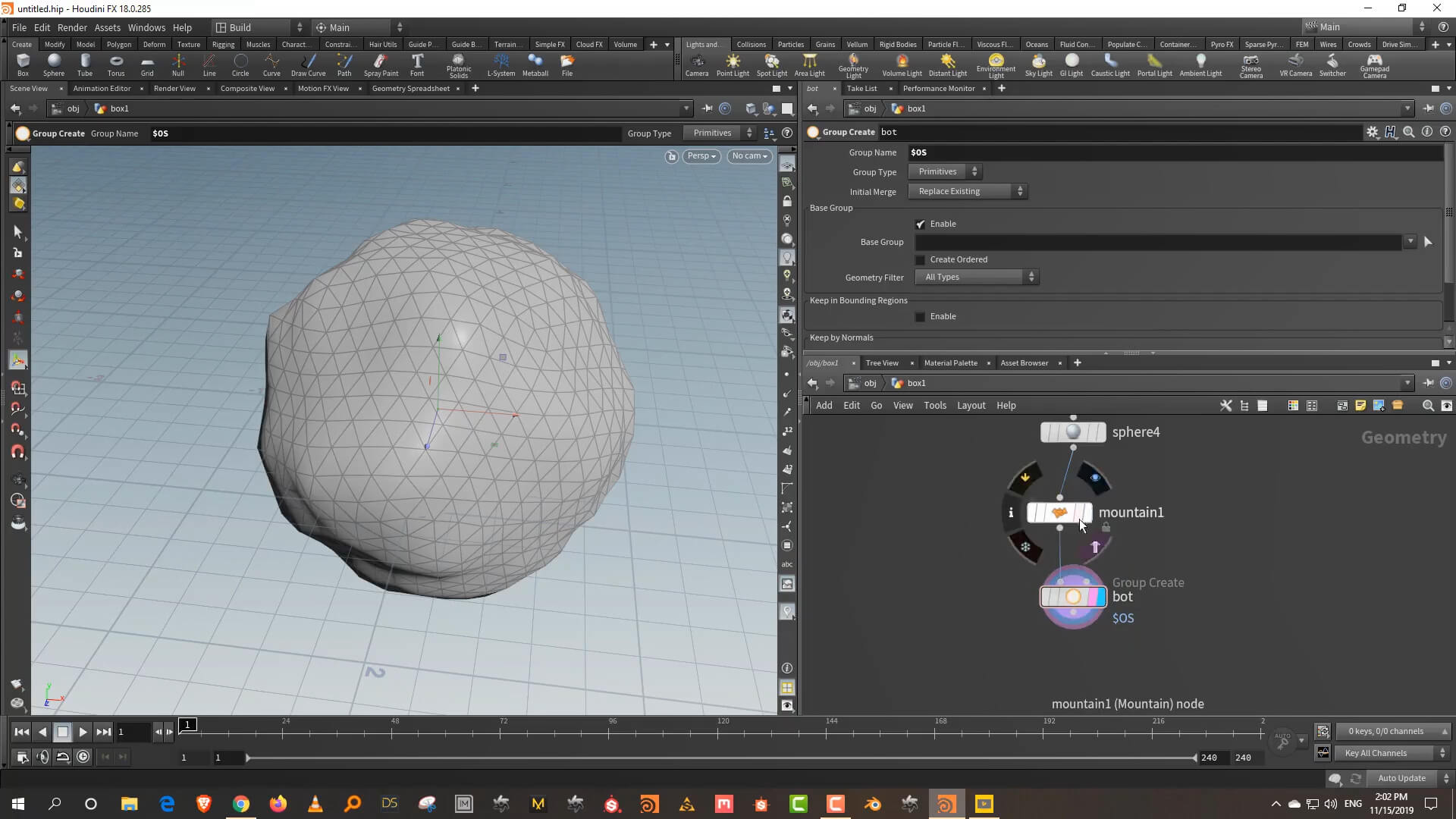Expand the Geometry Filter dropdown
The width and height of the screenshot is (1456, 819).
pyautogui.click(x=976, y=278)
